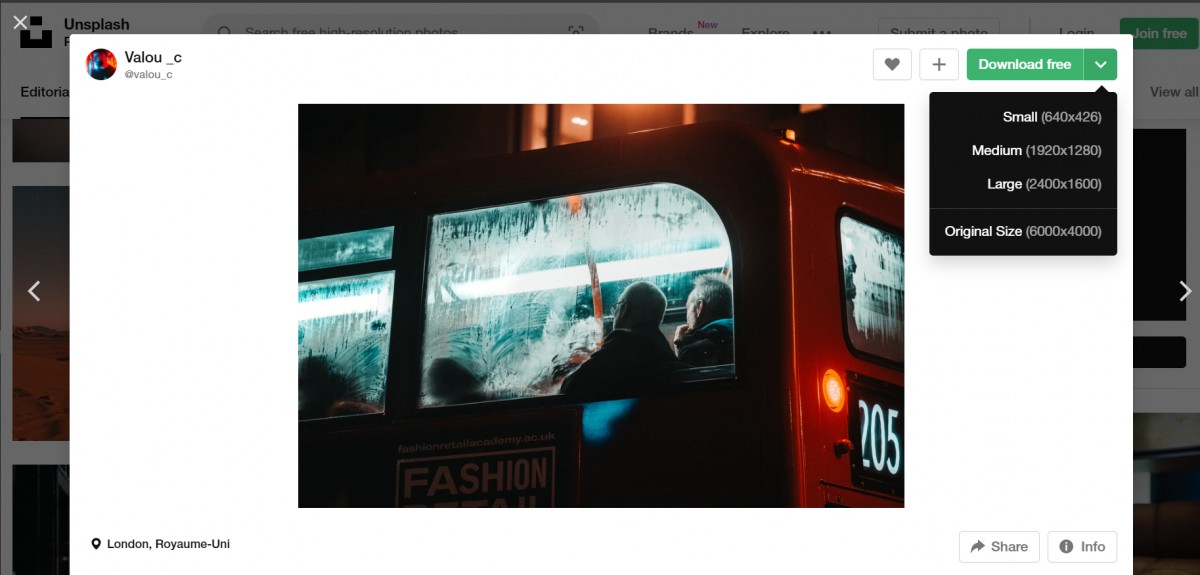Screen dimensions: 1200x575
Task: Go to the next photo with the right arrow
Action: [x=1186, y=291]
